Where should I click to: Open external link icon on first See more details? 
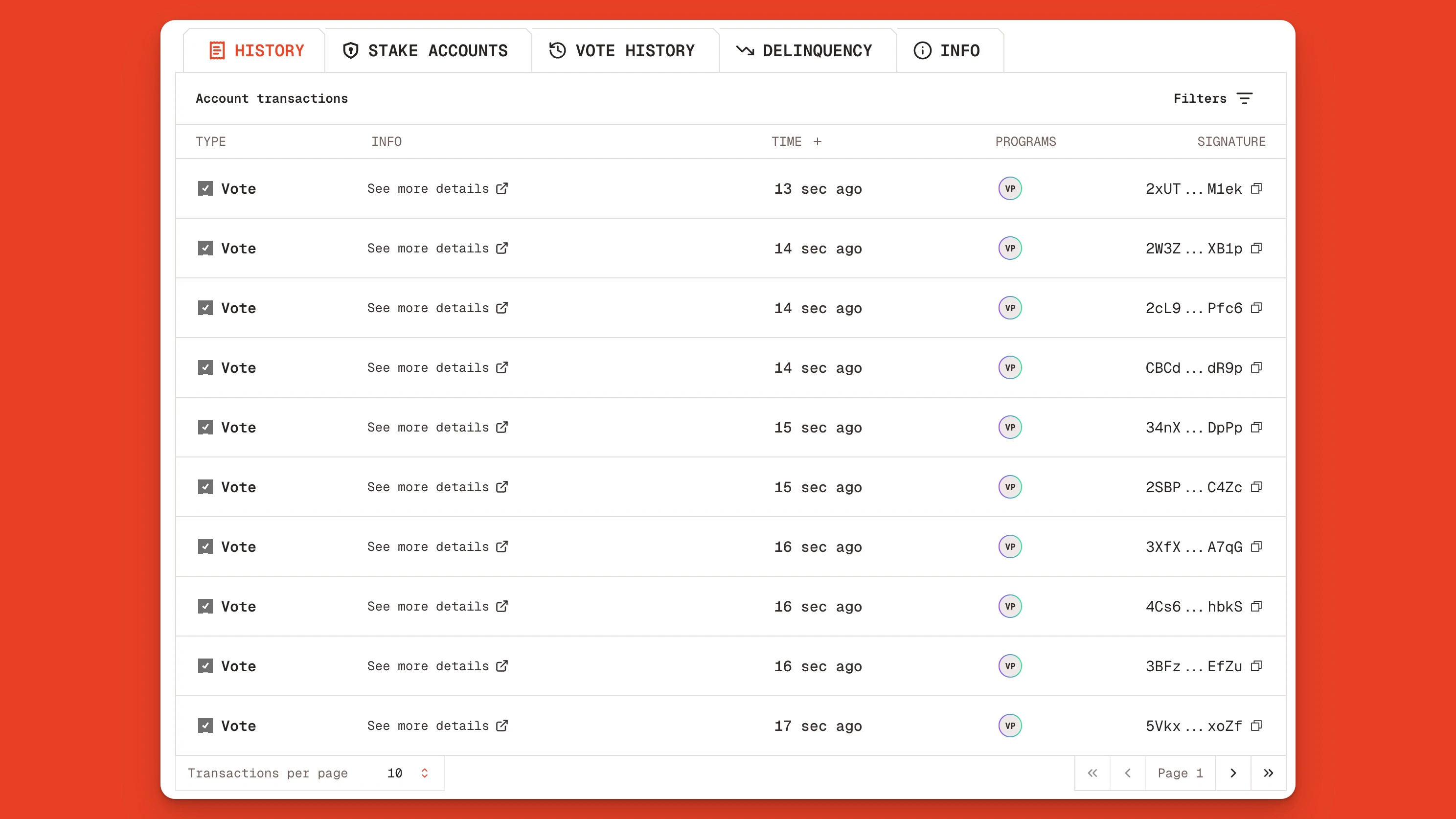point(502,189)
